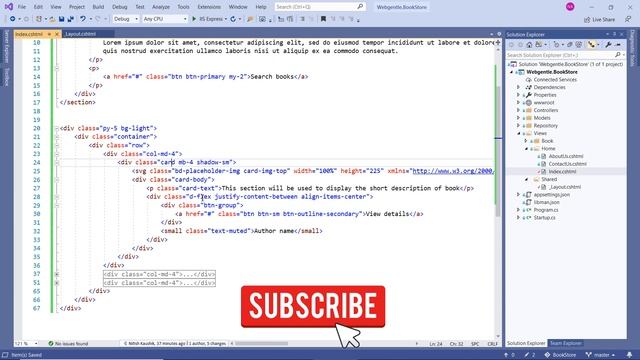The height and width of the screenshot is (360, 640).
Task: Expand the Dependencies node
Action: click(x=518, y=87)
